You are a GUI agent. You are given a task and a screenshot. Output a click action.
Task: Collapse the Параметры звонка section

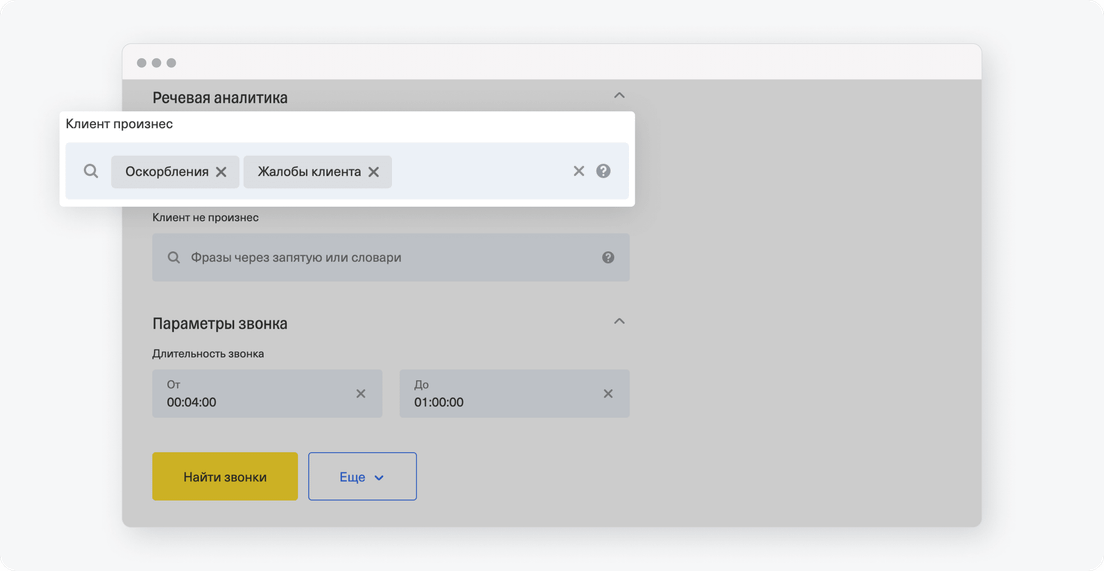tap(620, 321)
